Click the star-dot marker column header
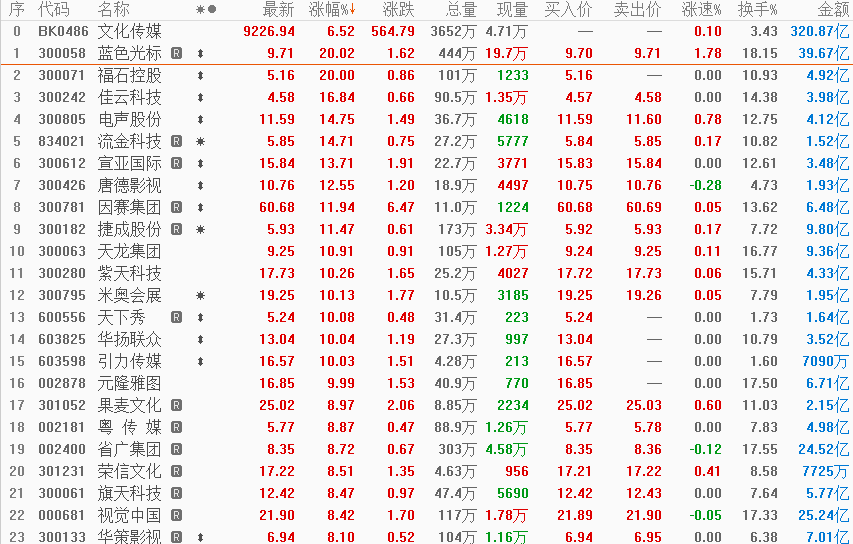Image resolution: width=853 pixels, height=544 pixels. 206,9
